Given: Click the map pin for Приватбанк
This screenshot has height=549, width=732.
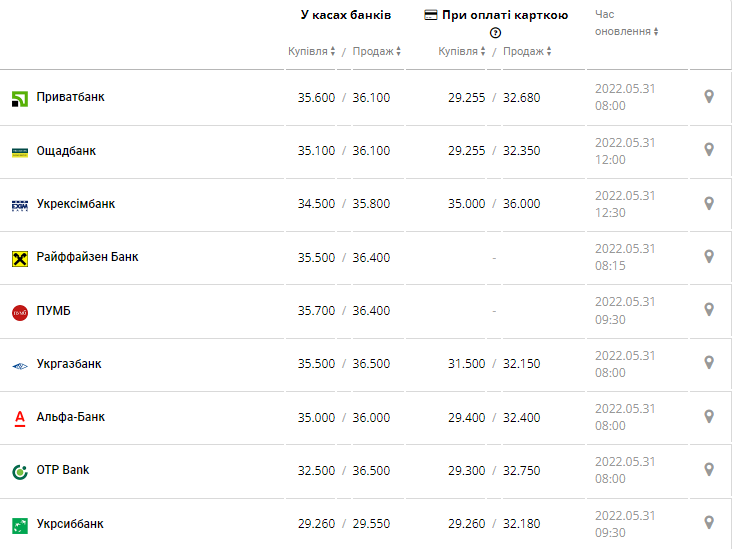Looking at the screenshot, I should point(709,97).
